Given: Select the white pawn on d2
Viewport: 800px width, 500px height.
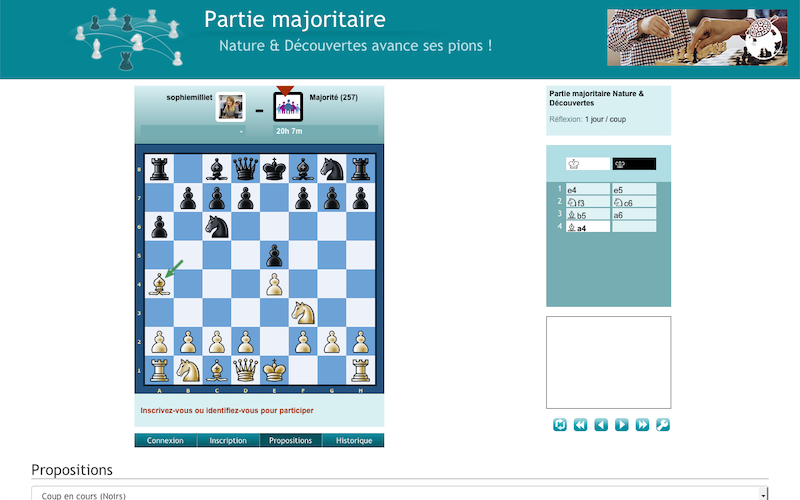Looking at the screenshot, I should (245, 341).
